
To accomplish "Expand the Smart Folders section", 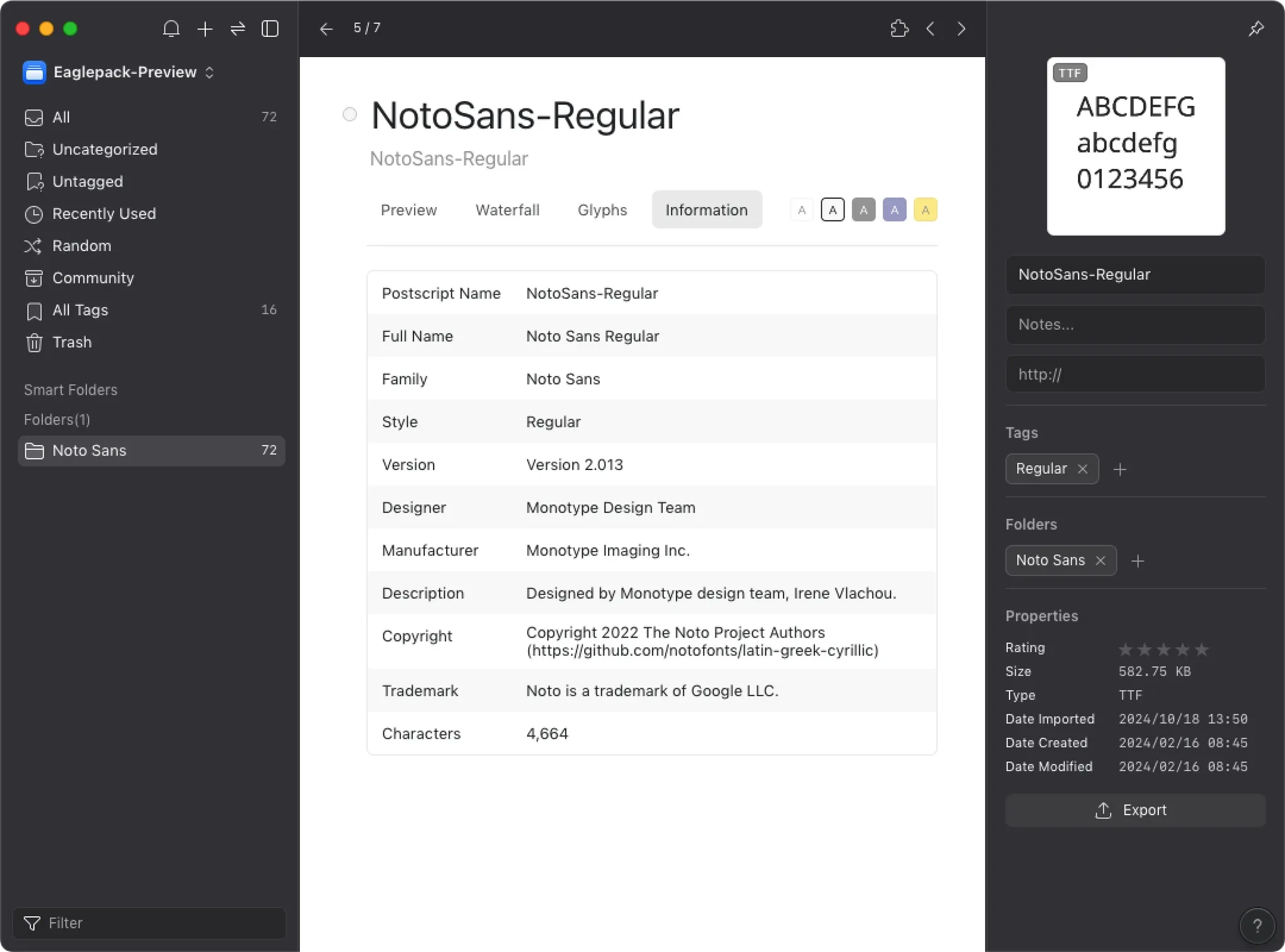I will (70, 390).
